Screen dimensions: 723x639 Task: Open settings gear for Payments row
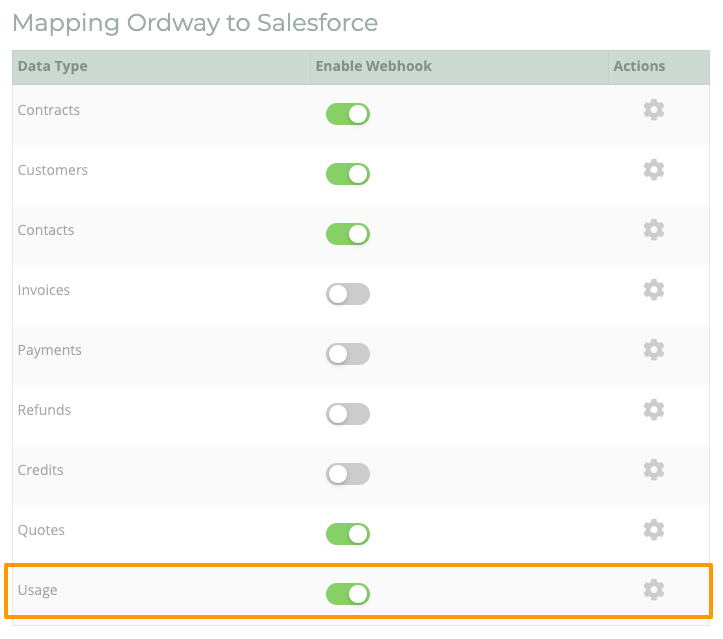[x=653, y=349]
